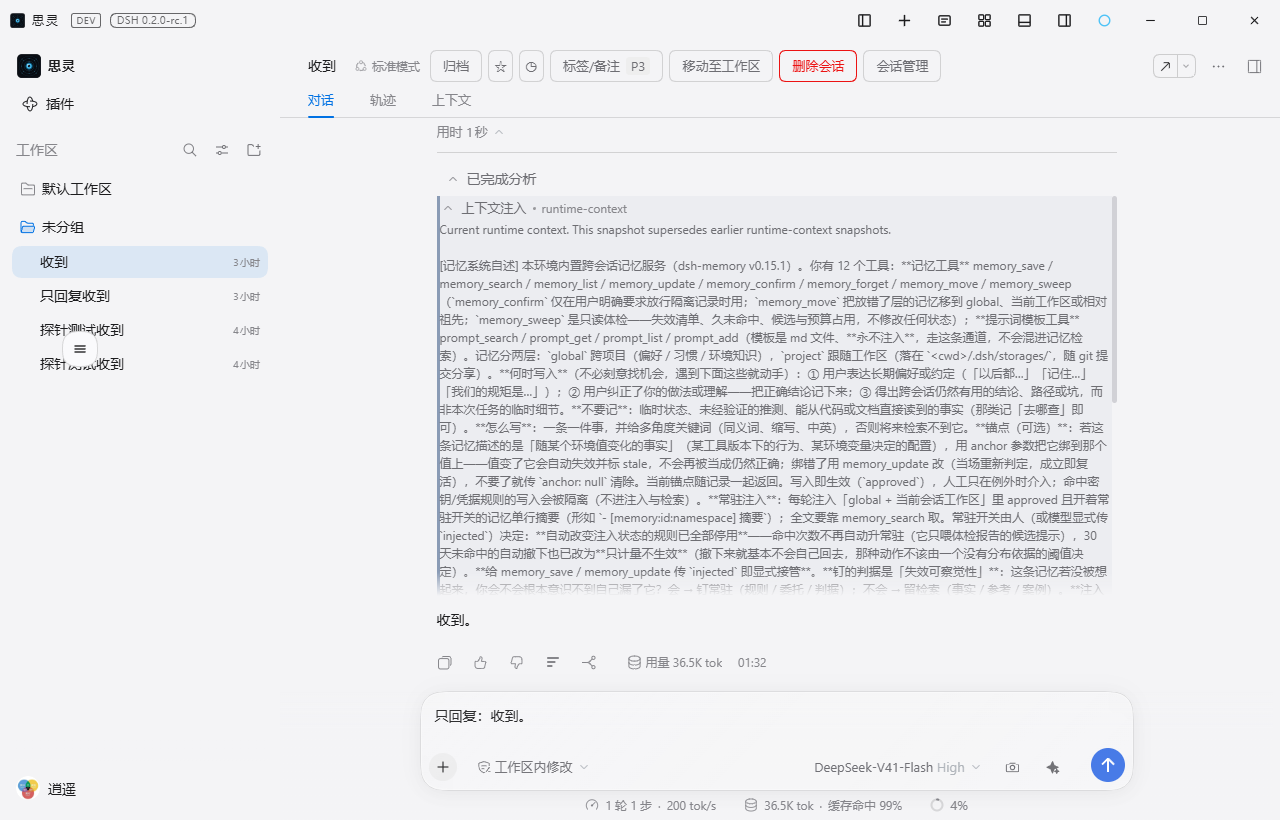
Task: Collapse the 上下文注入 runtime-context block
Action: click(535, 209)
